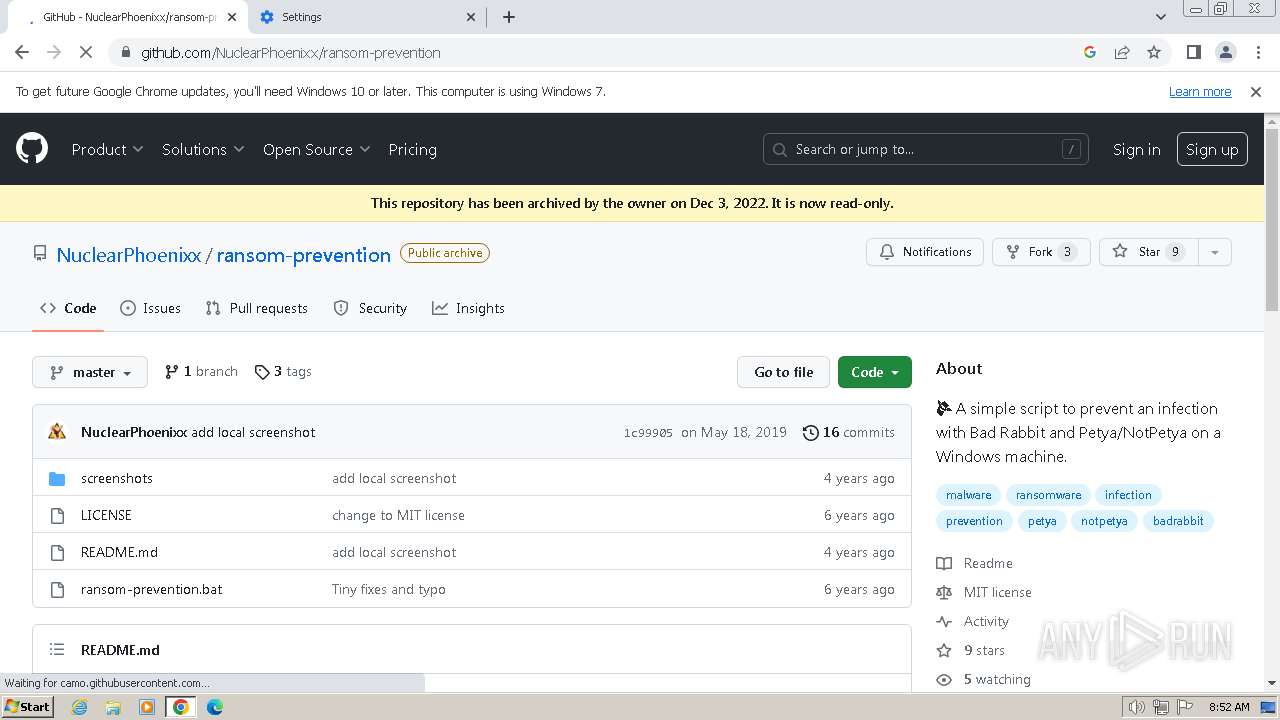Image resolution: width=1280 pixels, height=720 pixels.
Task: Open the Windows Start menu
Action: click(x=27, y=707)
